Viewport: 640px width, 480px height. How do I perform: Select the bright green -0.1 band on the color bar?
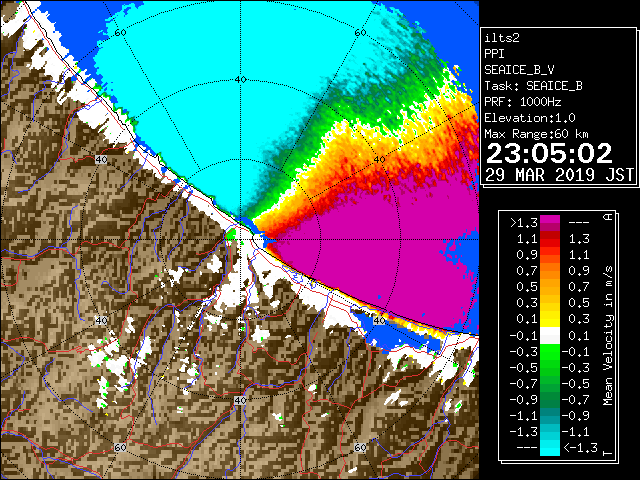point(550,352)
